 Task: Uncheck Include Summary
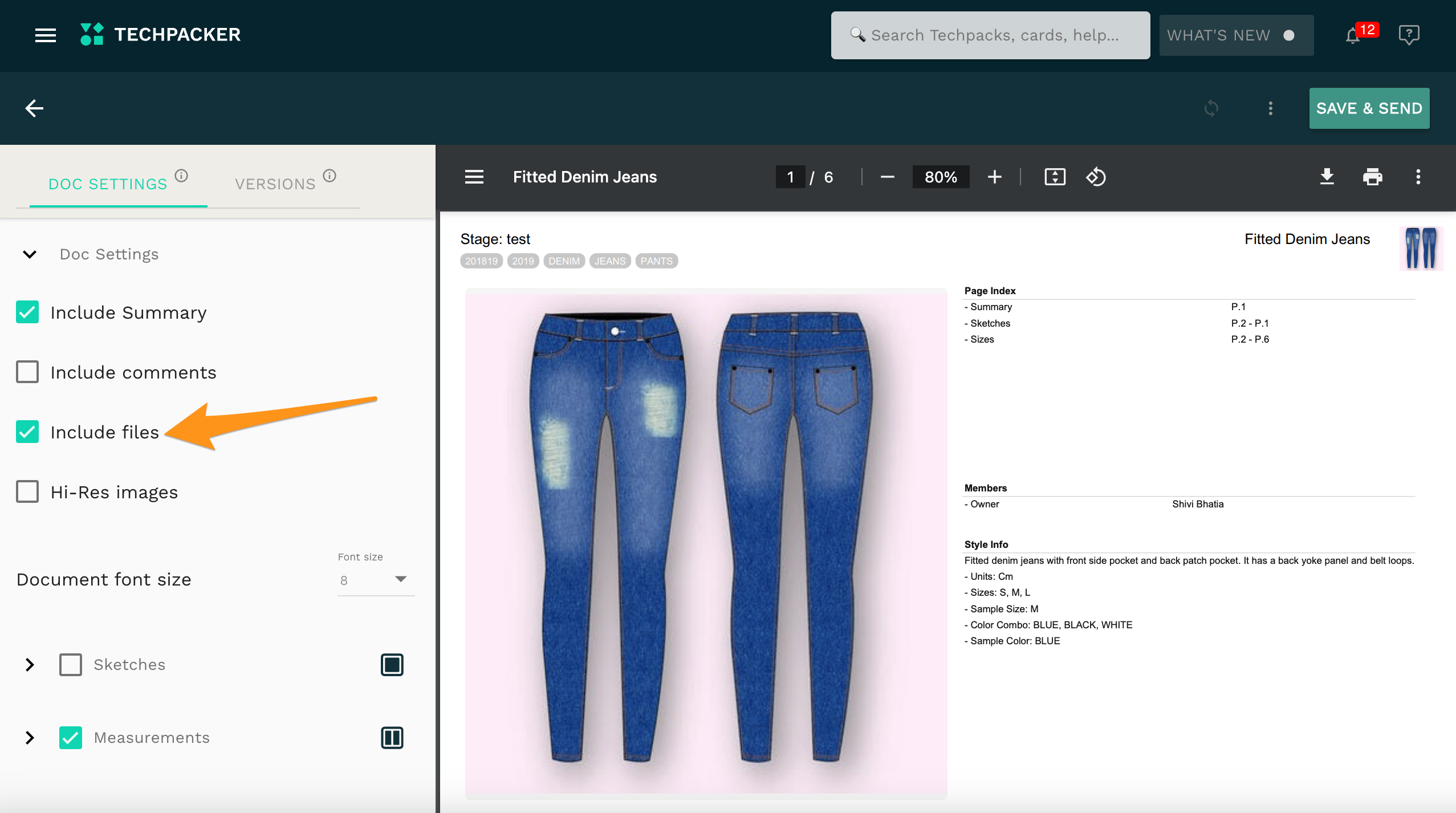(x=27, y=312)
